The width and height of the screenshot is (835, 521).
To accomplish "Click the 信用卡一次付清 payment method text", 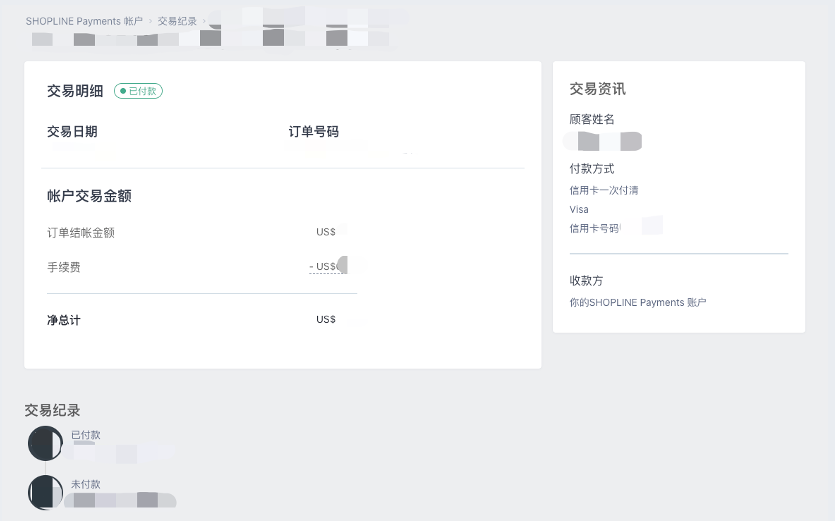I will [604, 190].
